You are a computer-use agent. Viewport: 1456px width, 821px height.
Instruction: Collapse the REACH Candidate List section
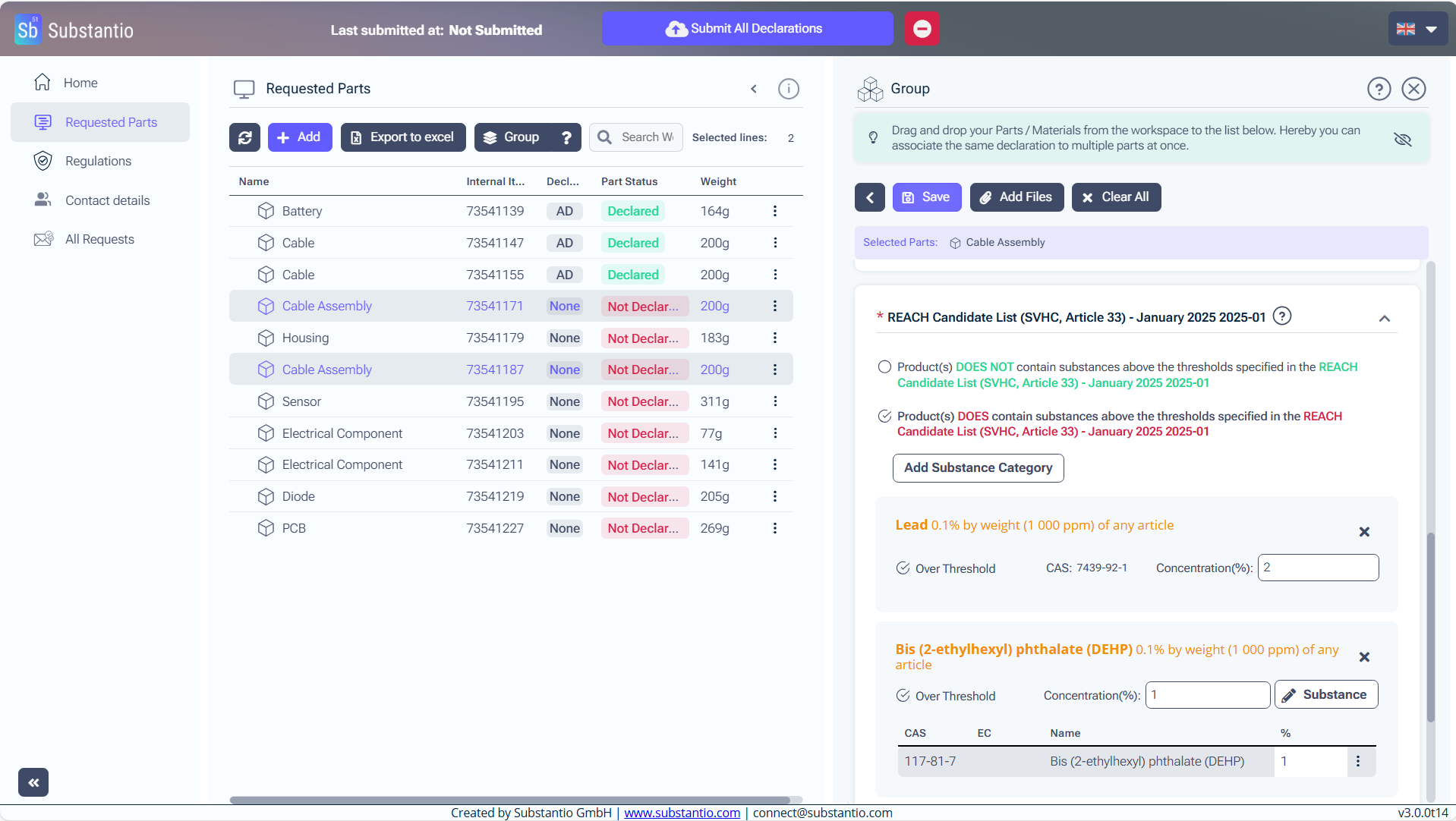click(1384, 319)
